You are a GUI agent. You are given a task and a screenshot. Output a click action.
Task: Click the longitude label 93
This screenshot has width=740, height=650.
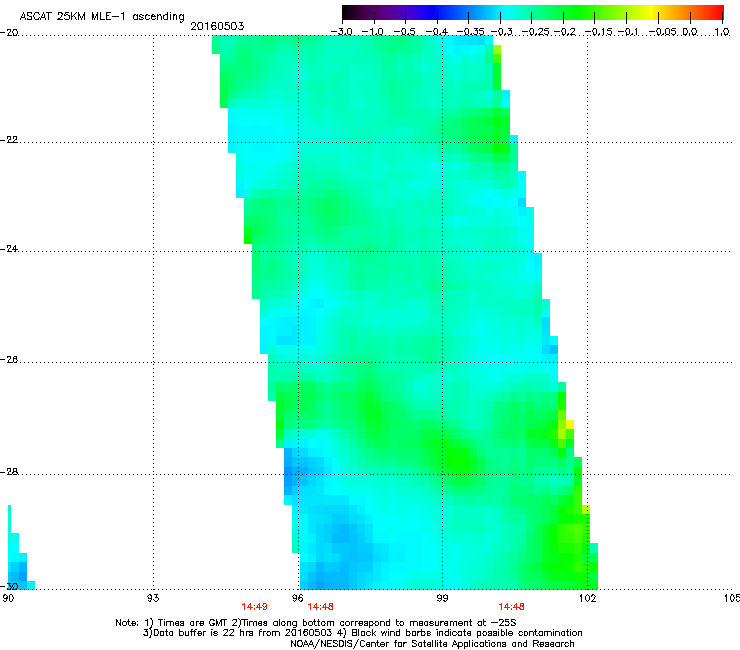[x=153, y=599]
